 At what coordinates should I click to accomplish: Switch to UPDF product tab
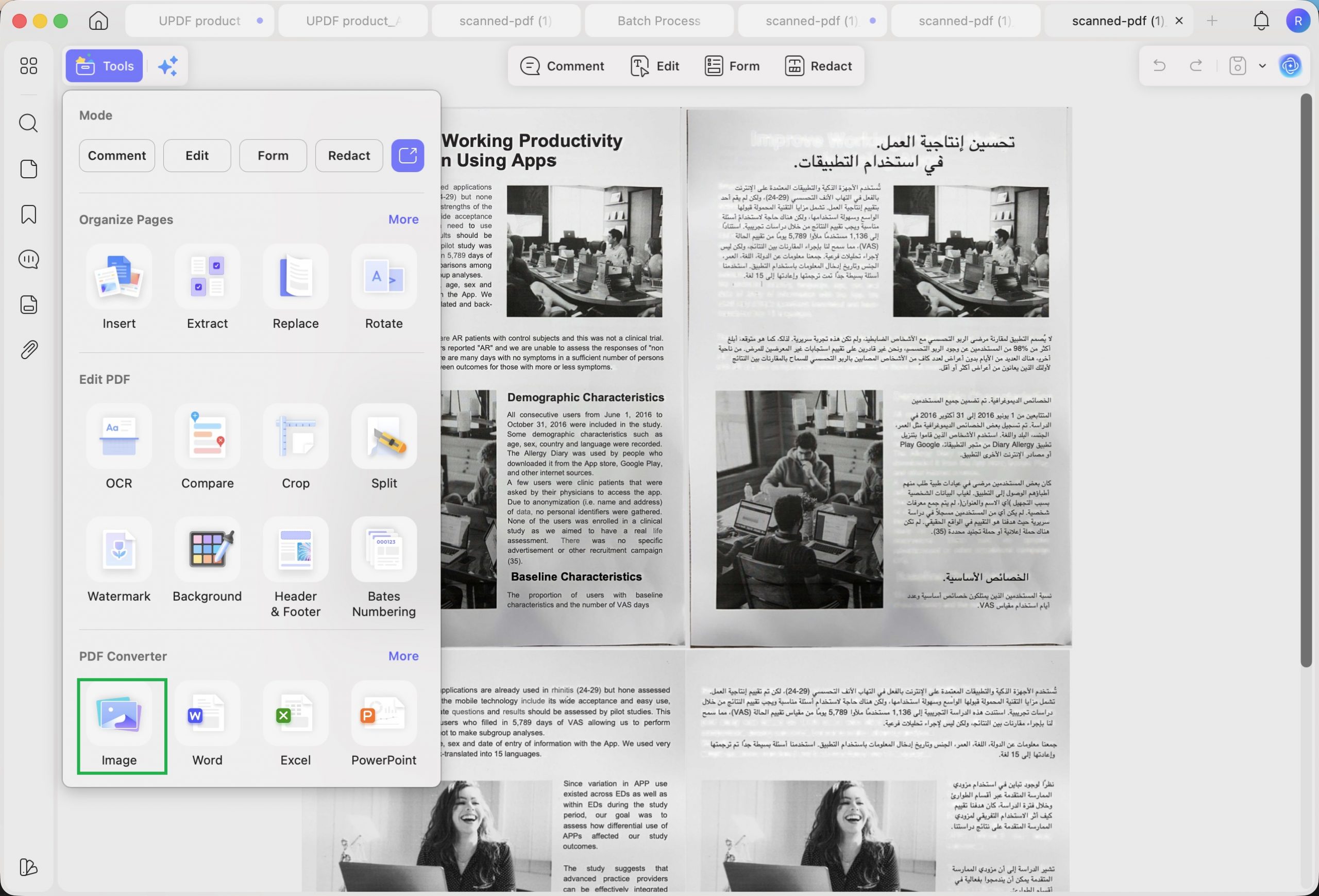pos(200,21)
